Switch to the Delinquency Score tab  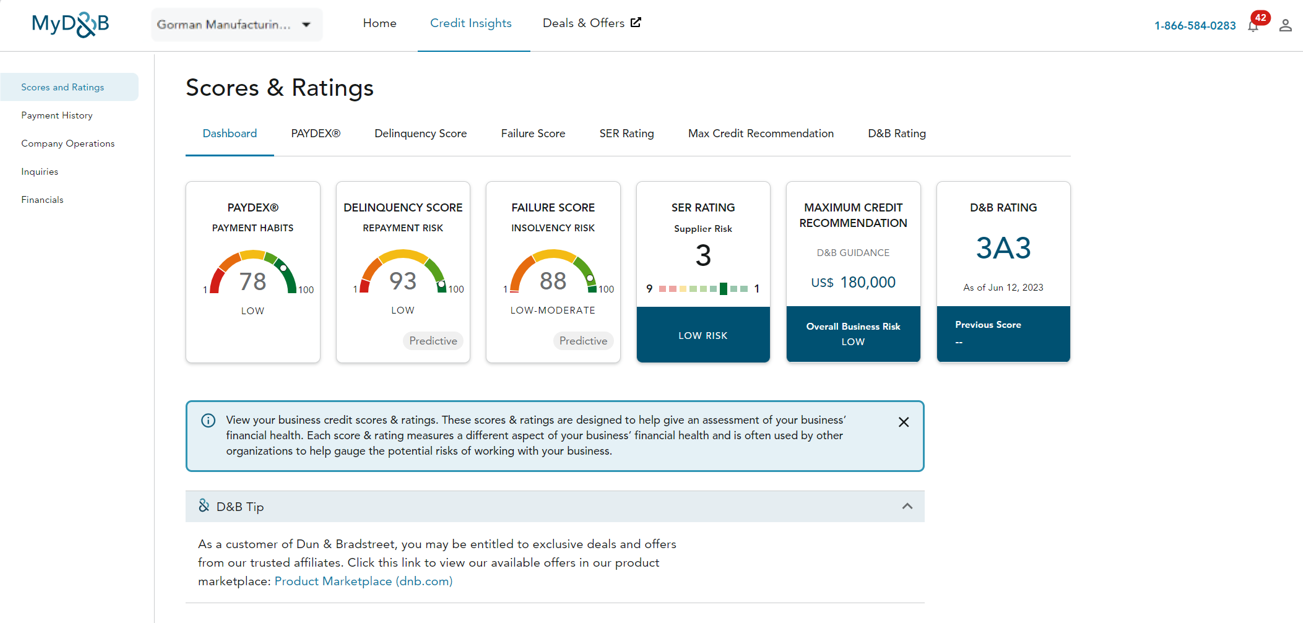[x=420, y=134]
